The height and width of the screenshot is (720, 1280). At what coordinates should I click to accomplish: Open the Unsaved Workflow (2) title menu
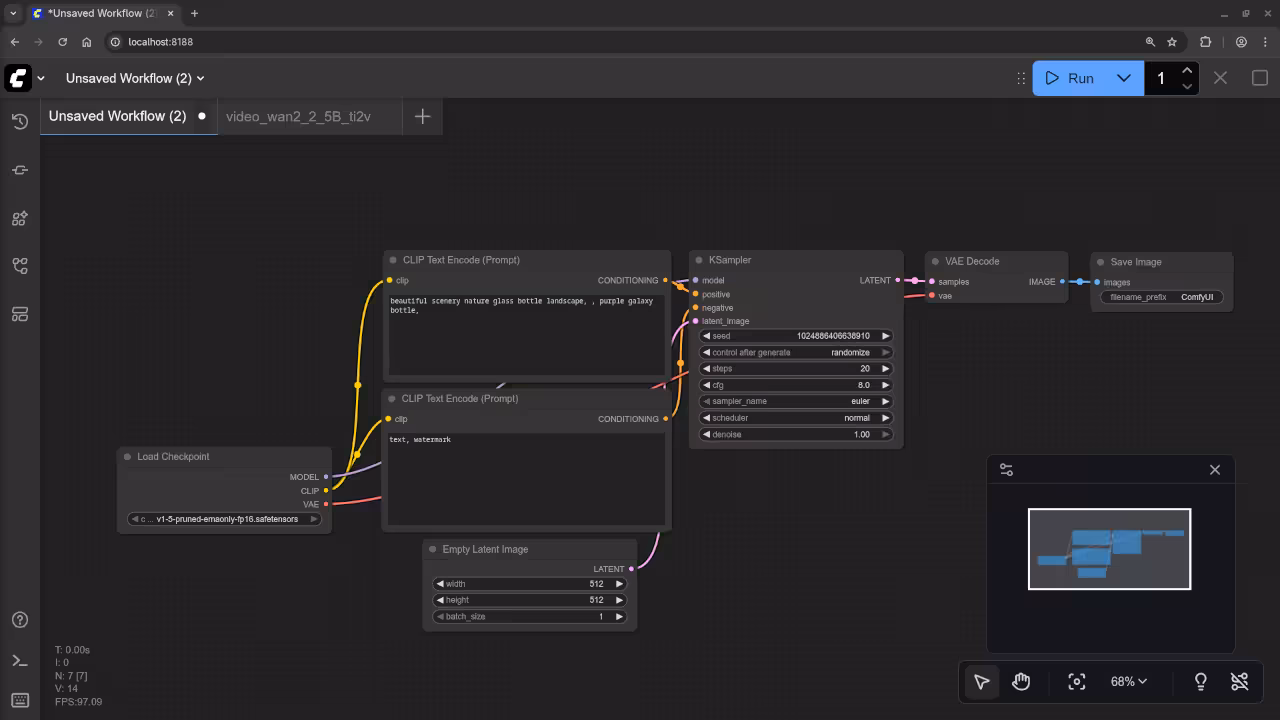(x=134, y=78)
